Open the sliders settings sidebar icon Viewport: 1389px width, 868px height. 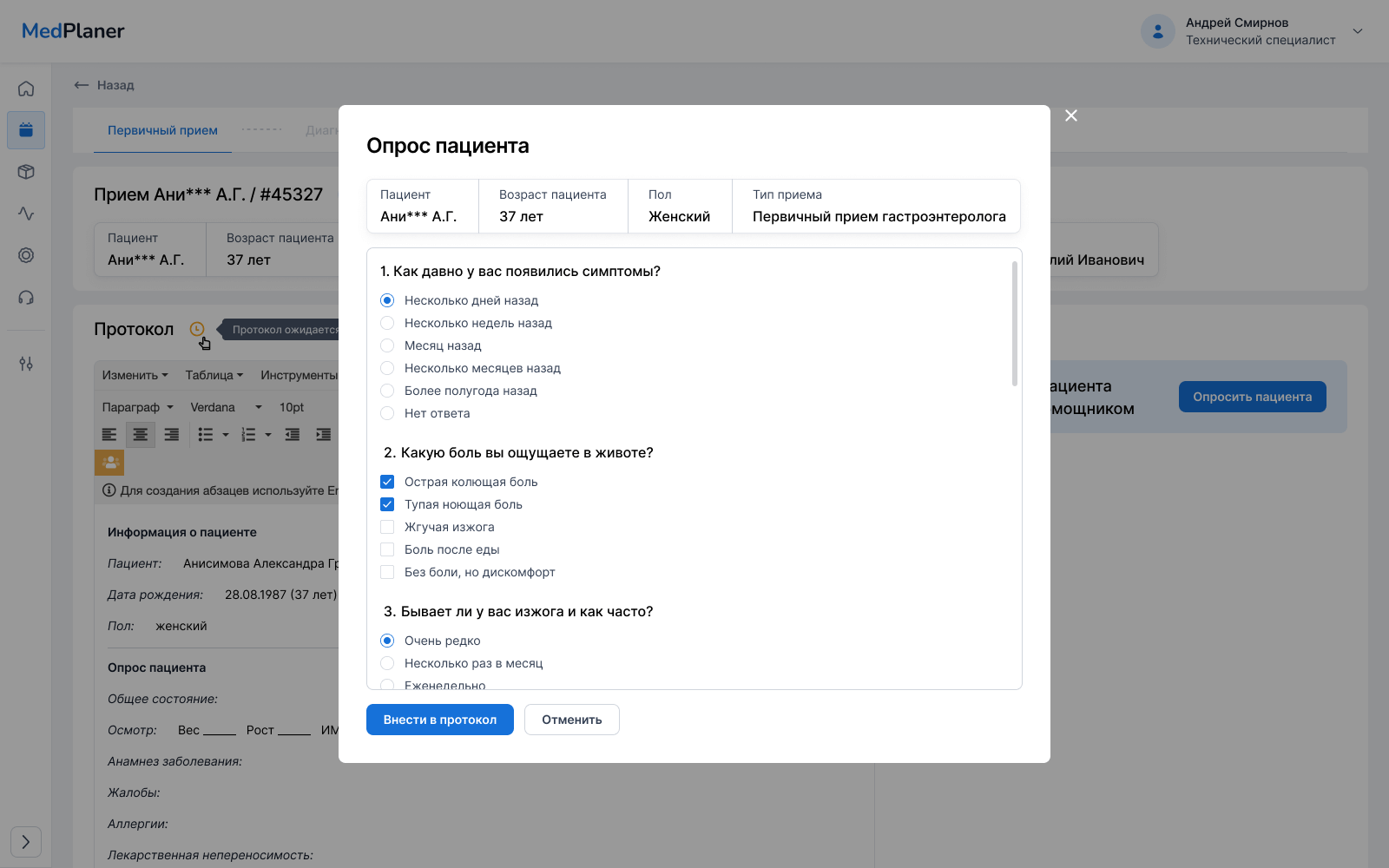[x=26, y=364]
